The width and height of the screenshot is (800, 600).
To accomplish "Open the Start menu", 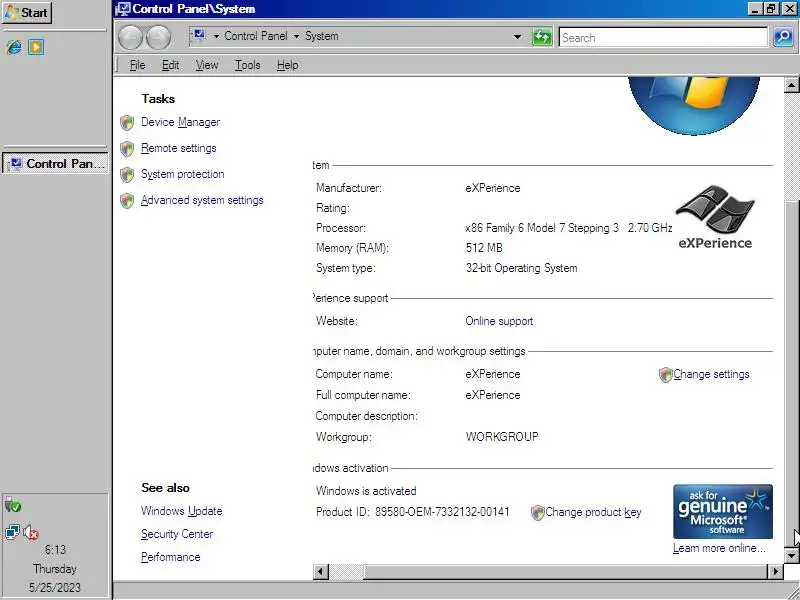I will (x=28, y=12).
